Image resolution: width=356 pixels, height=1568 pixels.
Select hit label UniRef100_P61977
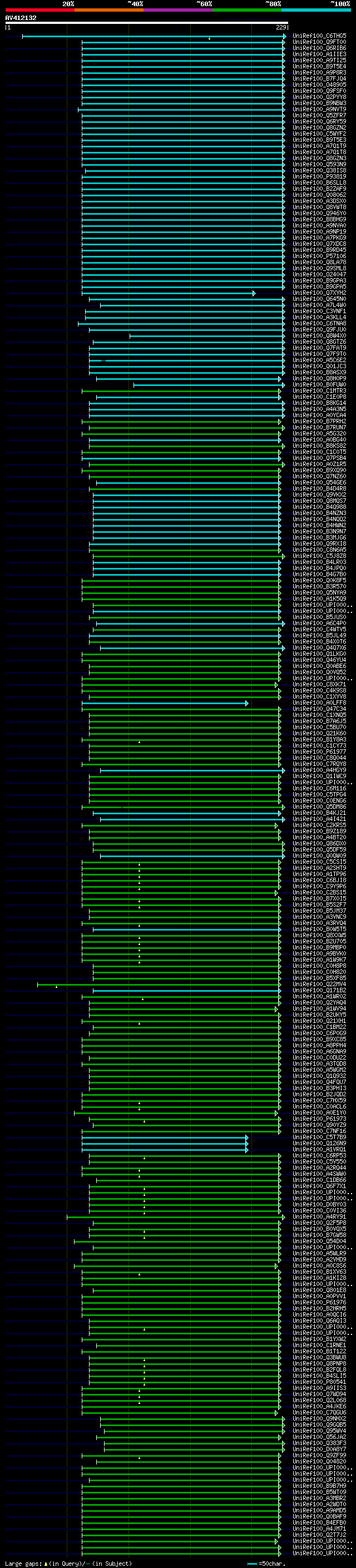click(x=319, y=752)
